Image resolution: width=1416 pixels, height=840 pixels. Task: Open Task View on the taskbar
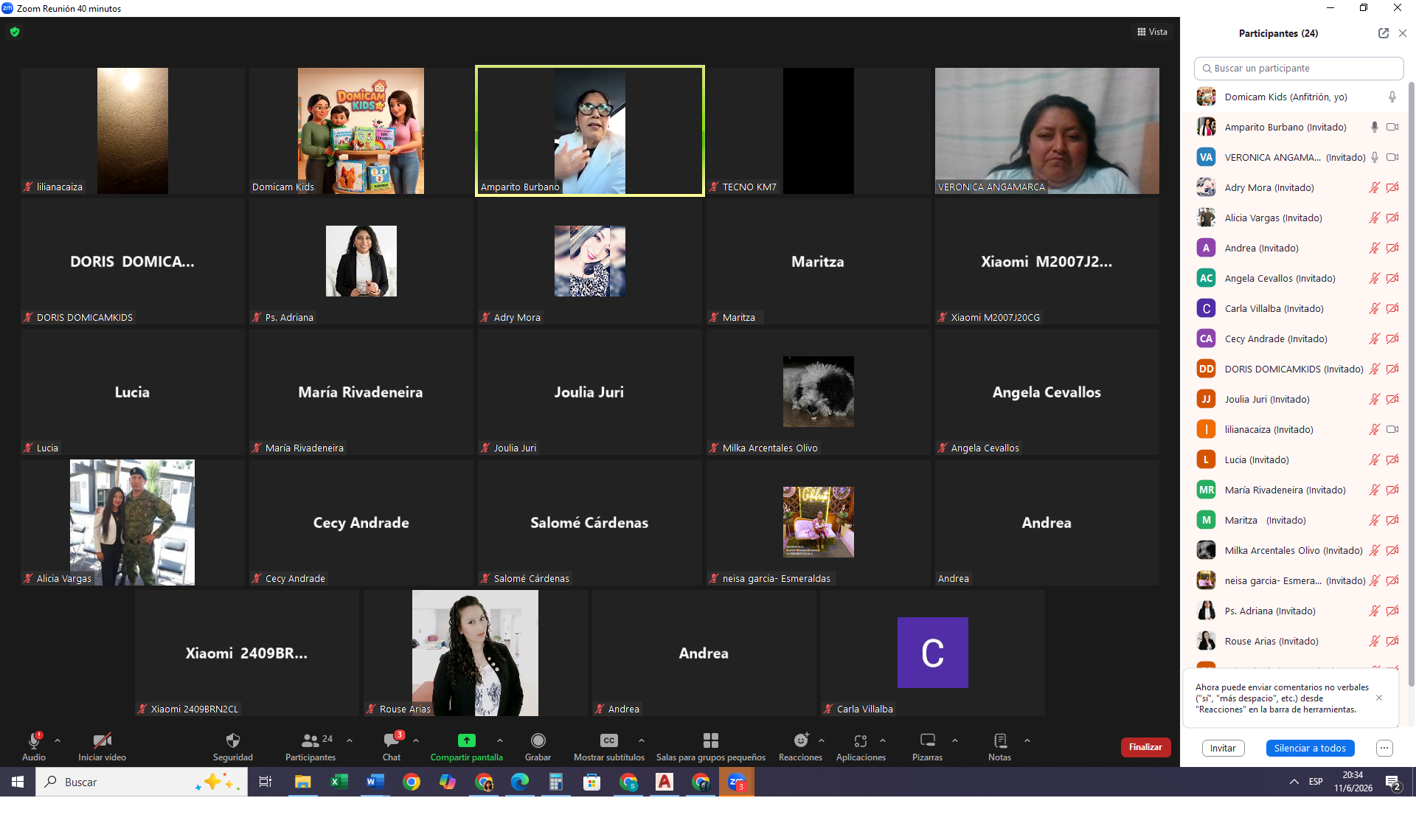(265, 782)
